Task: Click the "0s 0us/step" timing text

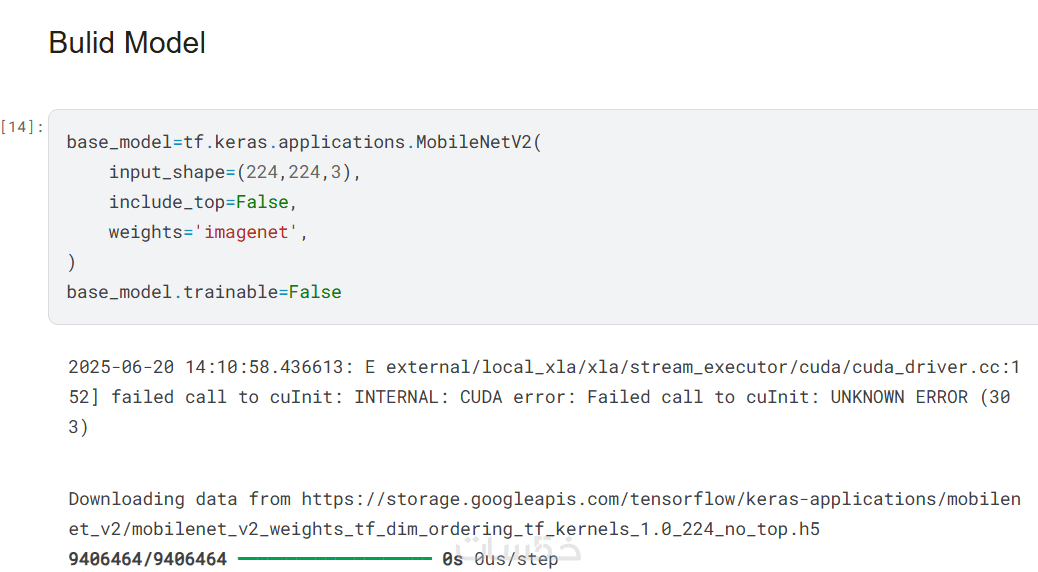Action: (500, 559)
